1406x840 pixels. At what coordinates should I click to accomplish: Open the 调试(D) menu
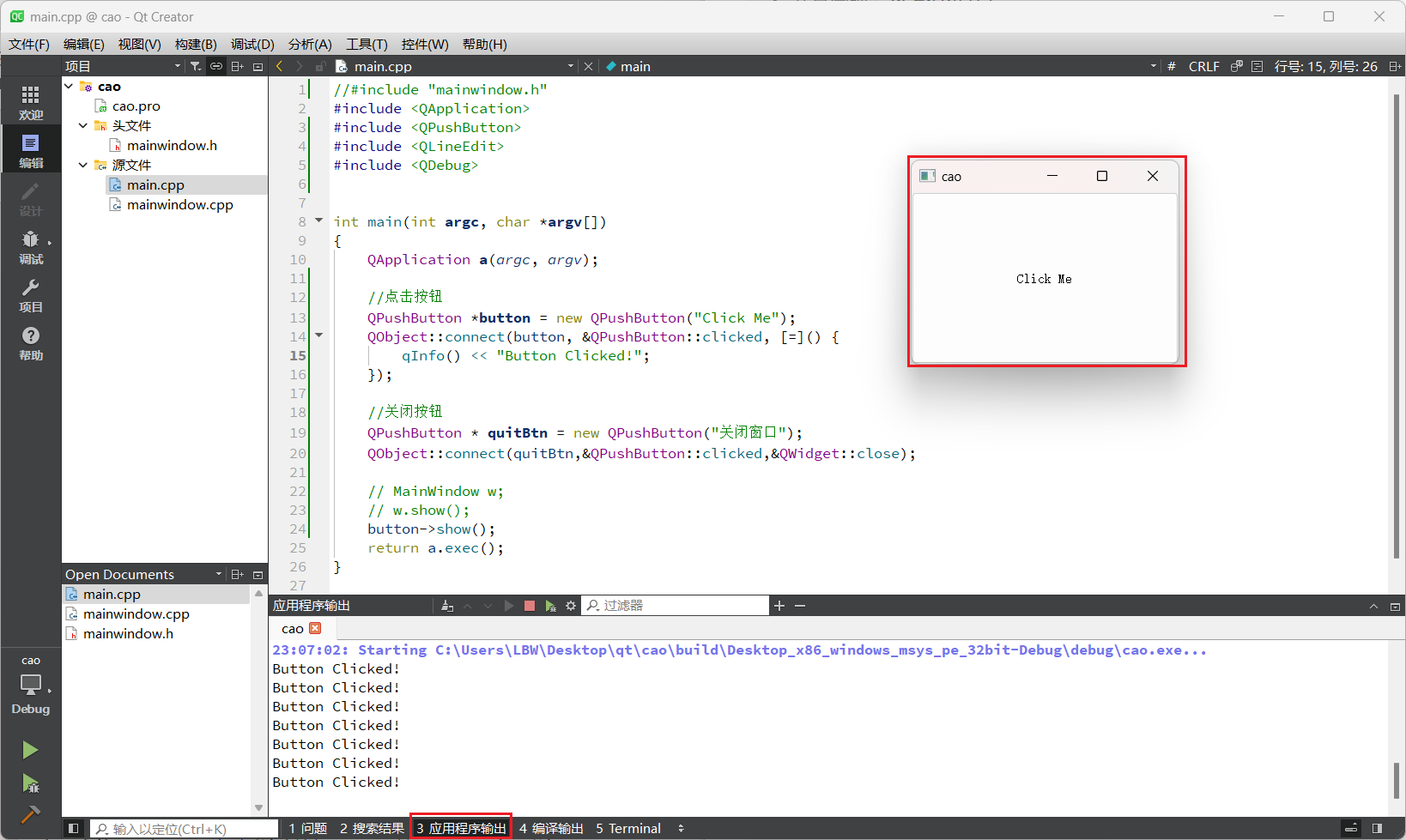point(252,44)
